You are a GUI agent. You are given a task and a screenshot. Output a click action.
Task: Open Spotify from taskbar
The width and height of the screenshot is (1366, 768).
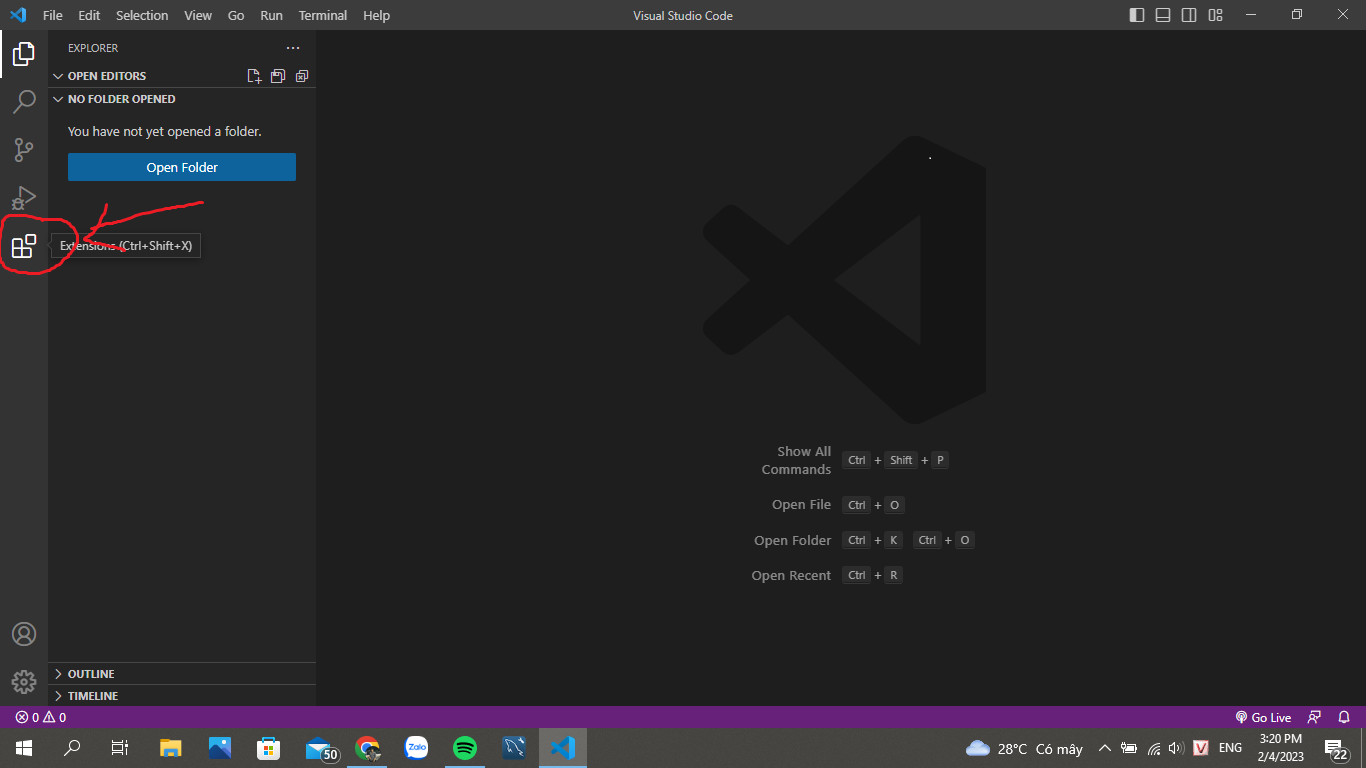(465, 748)
